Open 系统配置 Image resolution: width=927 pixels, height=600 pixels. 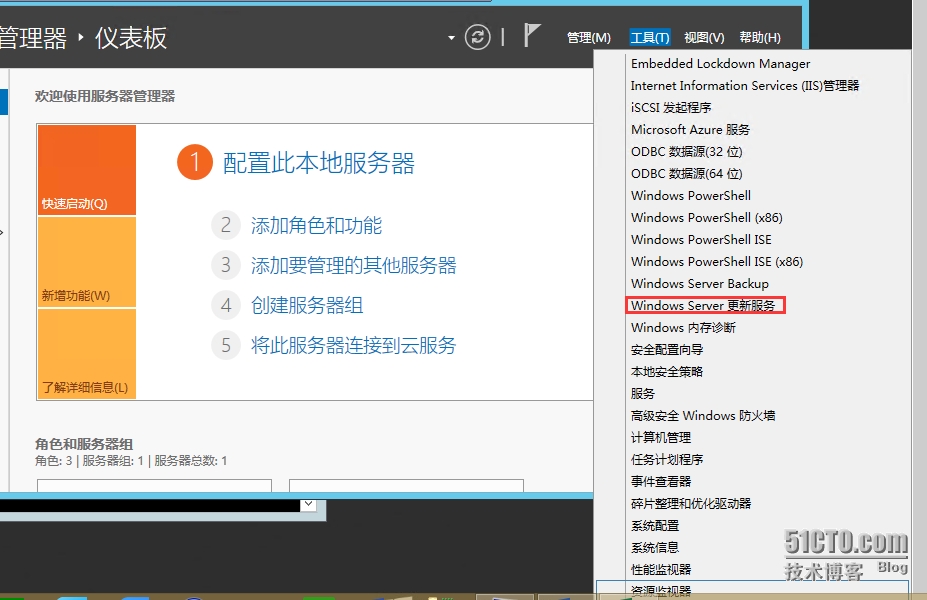point(655,526)
